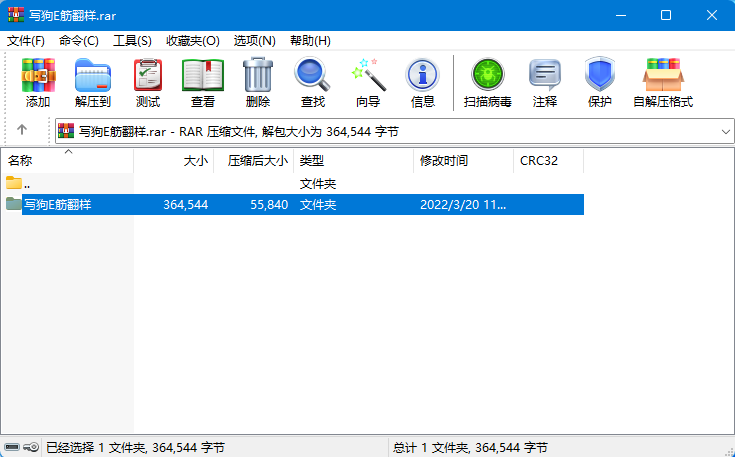Click the 扫描病毒 (Virus scan) icon
The width and height of the screenshot is (735, 457).
pyautogui.click(x=488, y=75)
